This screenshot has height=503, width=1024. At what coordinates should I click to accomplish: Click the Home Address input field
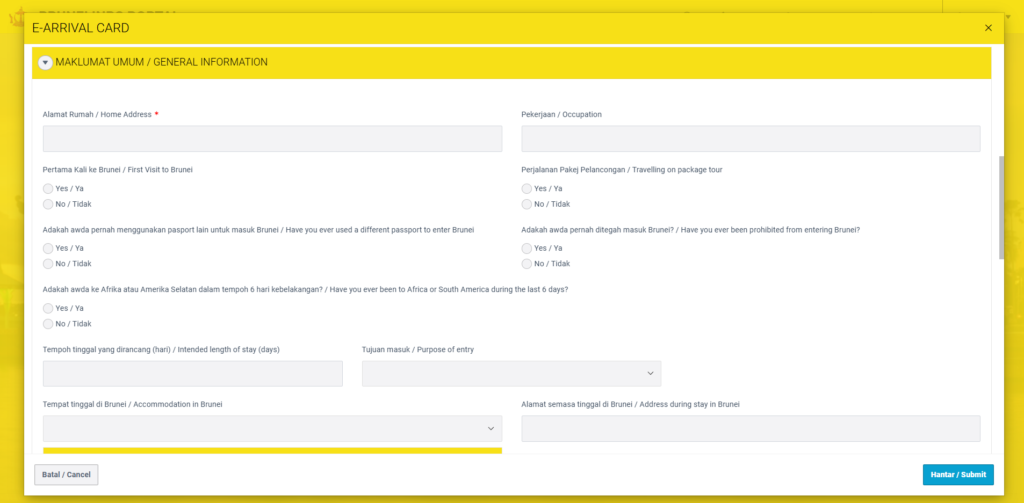[x=272, y=139]
